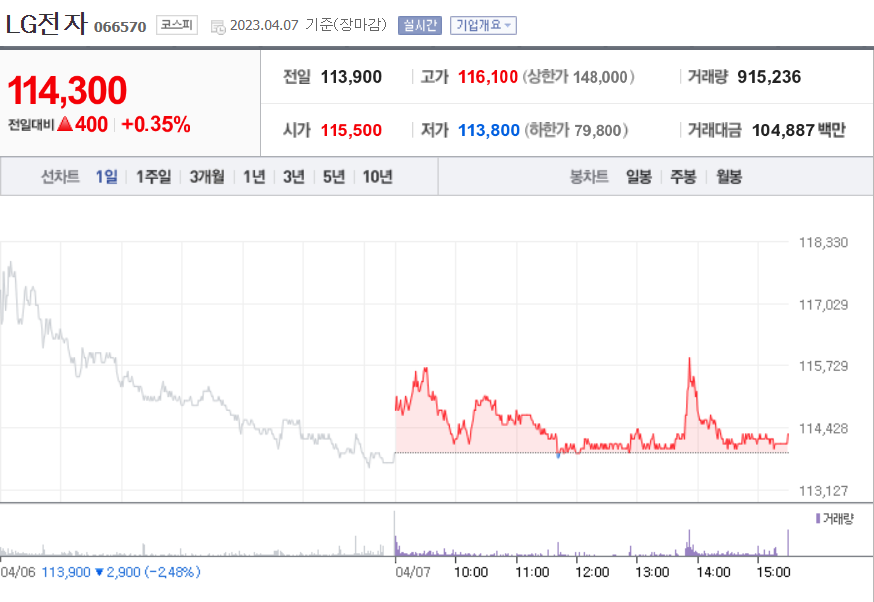Click the 2023.04.07 기준(장마감) date text
Viewport: 874px width, 602px height.
308,25
